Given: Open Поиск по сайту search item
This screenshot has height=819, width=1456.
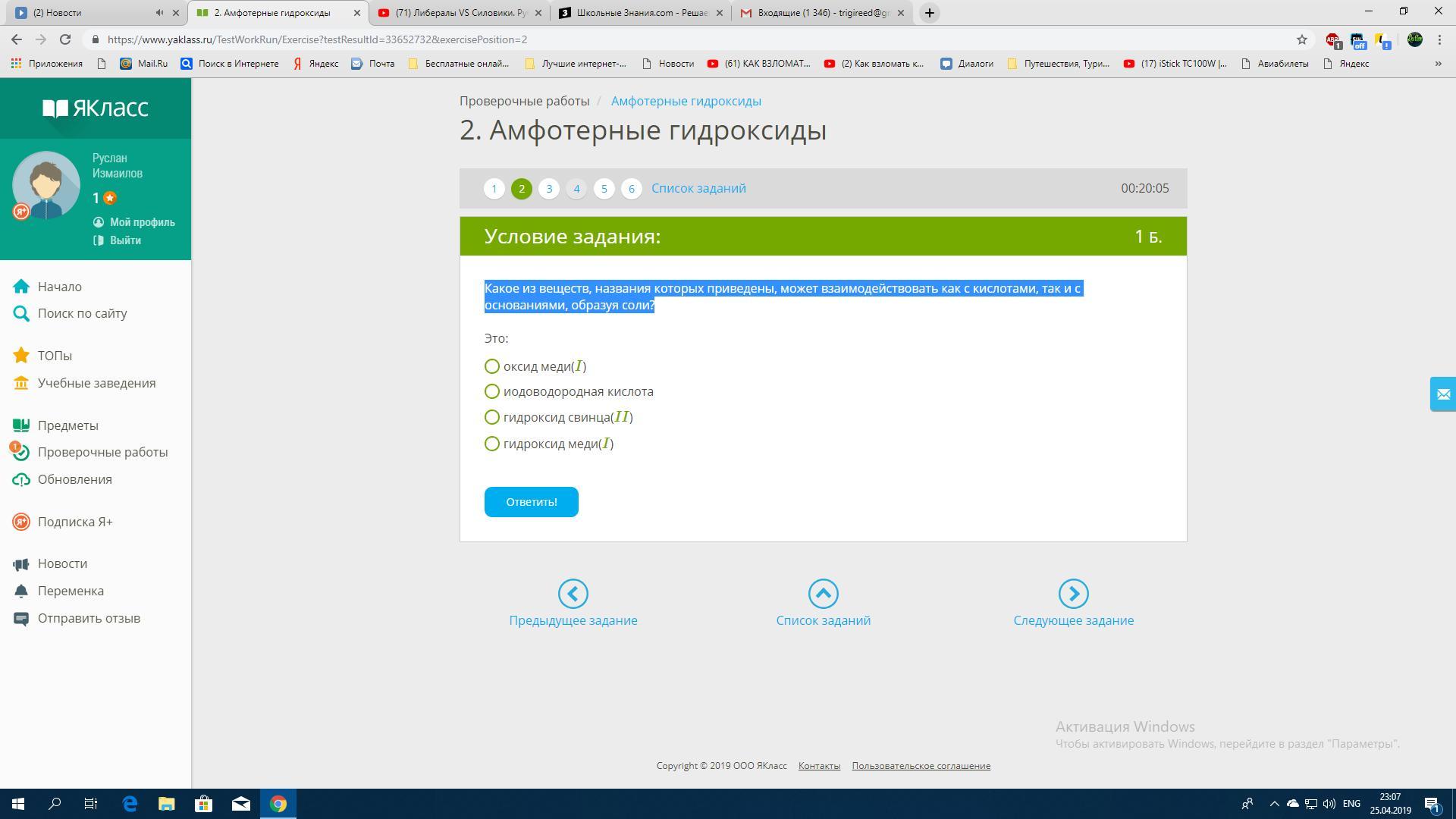Looking at the screenshot, I should coord(82,313).
